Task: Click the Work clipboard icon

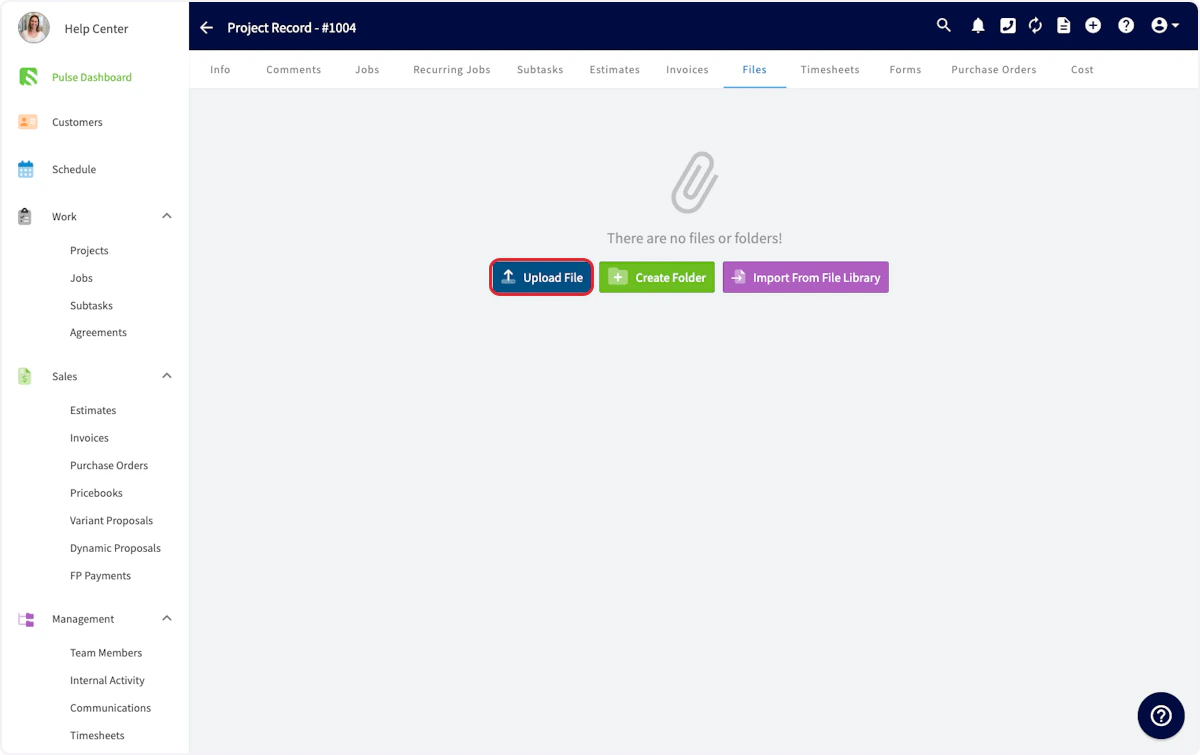Action: 26,216
